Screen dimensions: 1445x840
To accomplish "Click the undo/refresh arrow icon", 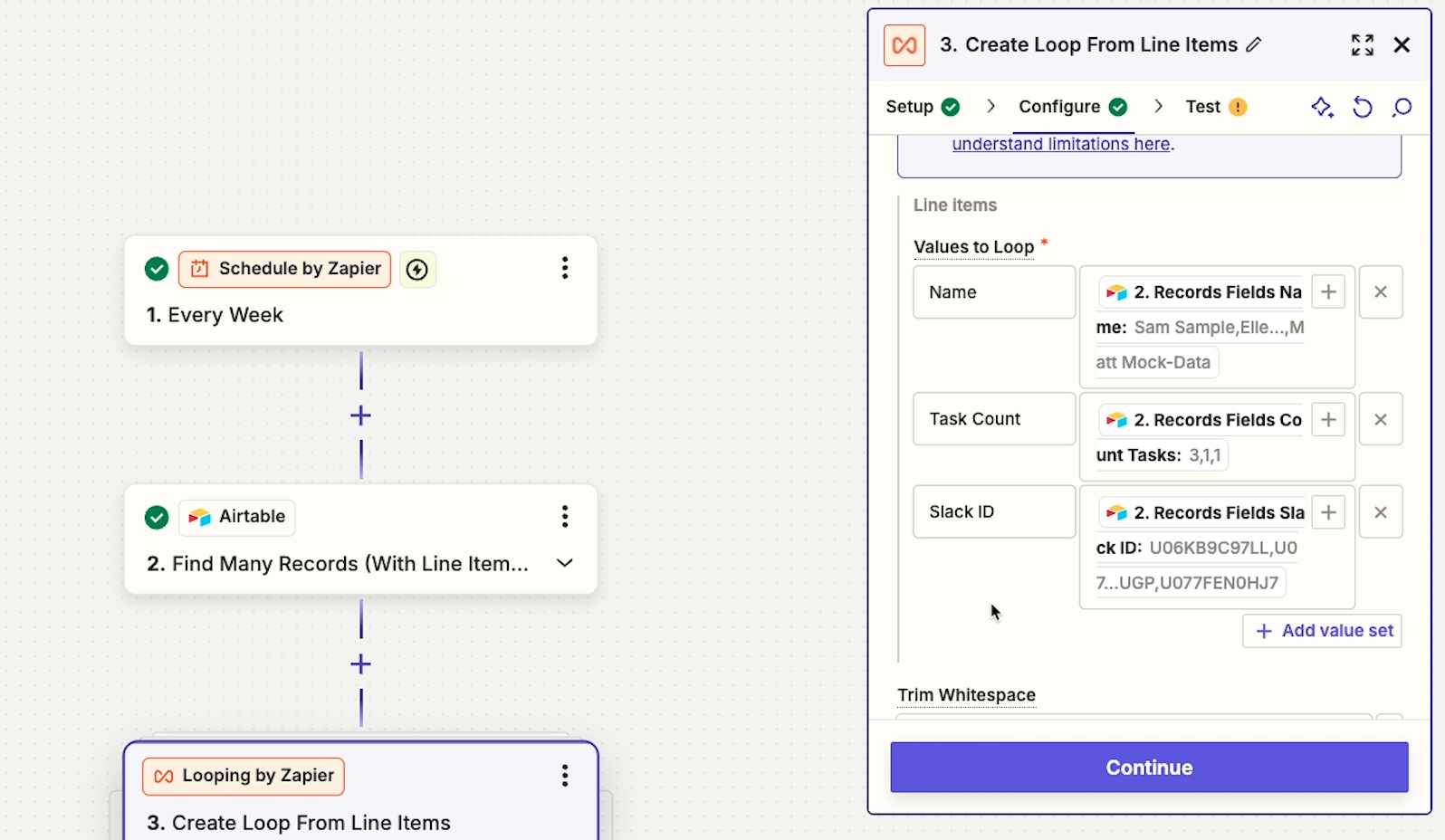I will point(1362,108).
